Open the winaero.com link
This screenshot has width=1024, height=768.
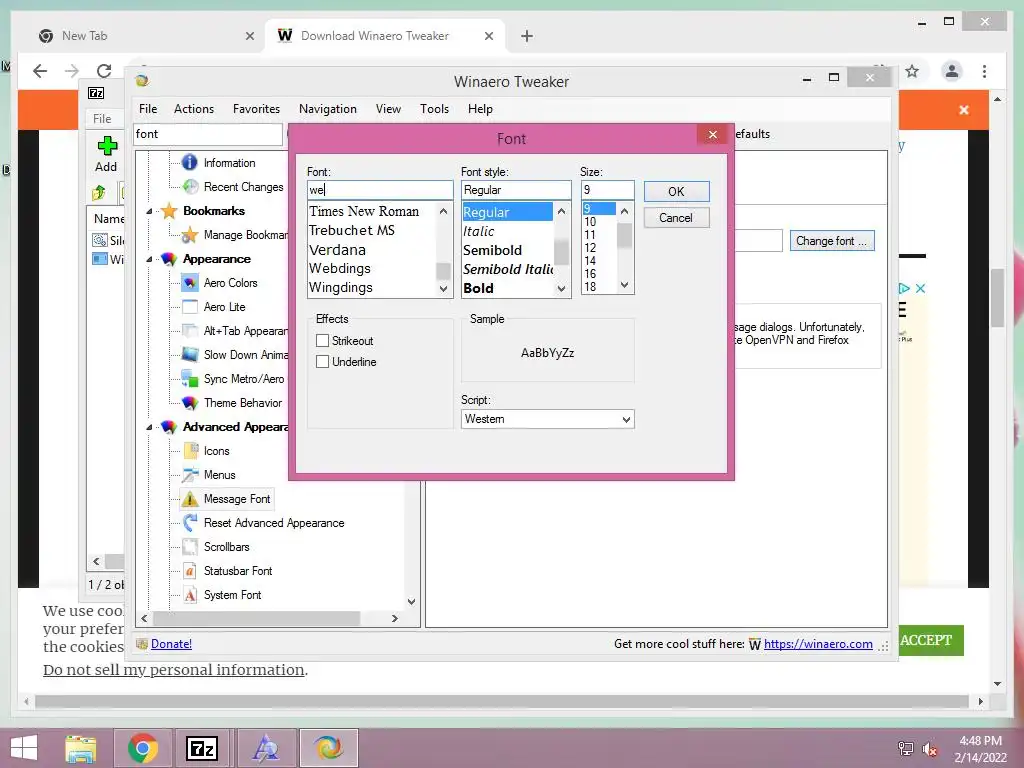[x=818, y=644]
